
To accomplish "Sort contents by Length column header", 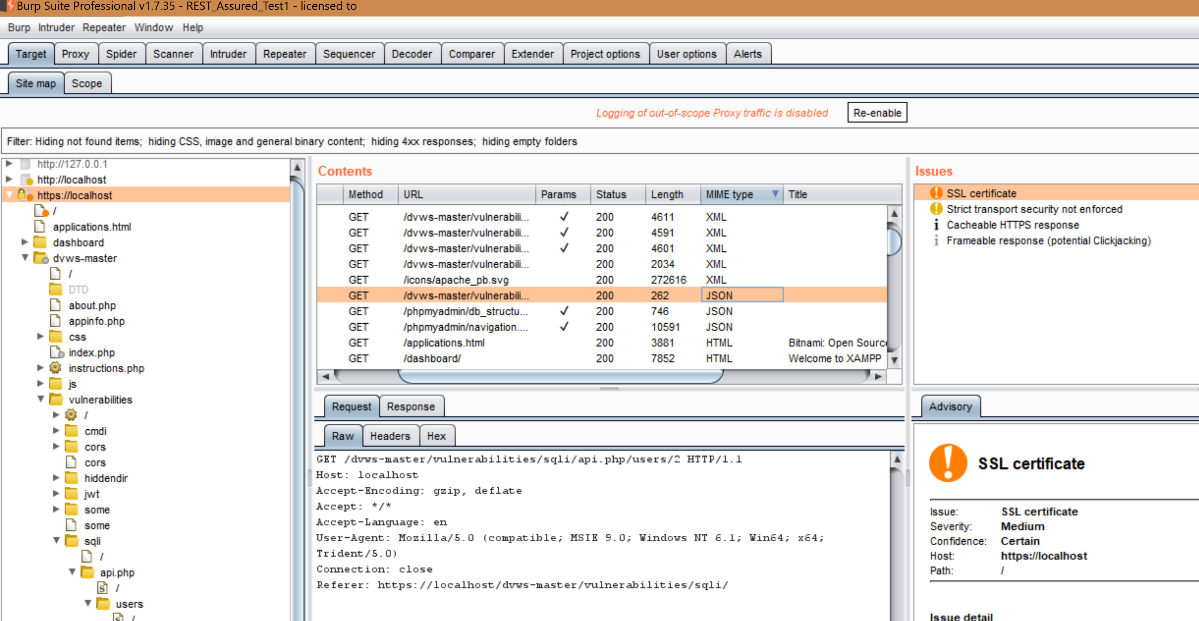I will click(x=673, y=194).
